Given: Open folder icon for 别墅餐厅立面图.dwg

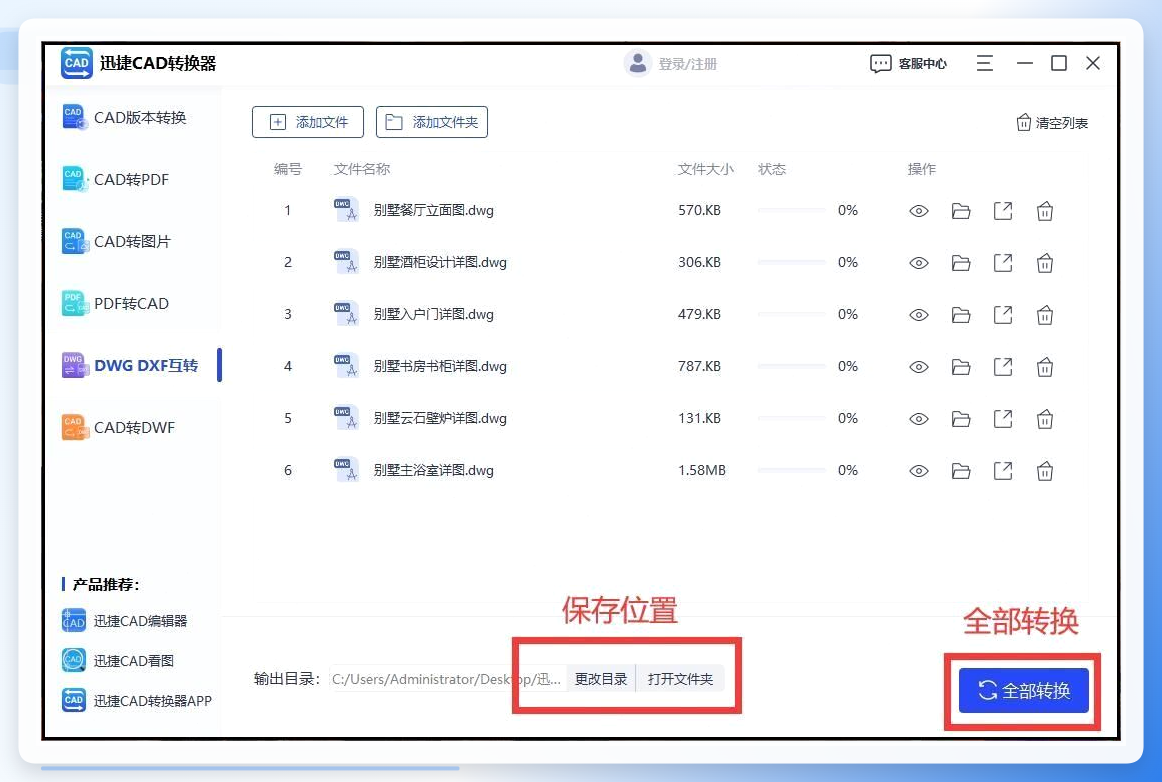Looking at the screenshot, I should [x=961, y=211].
